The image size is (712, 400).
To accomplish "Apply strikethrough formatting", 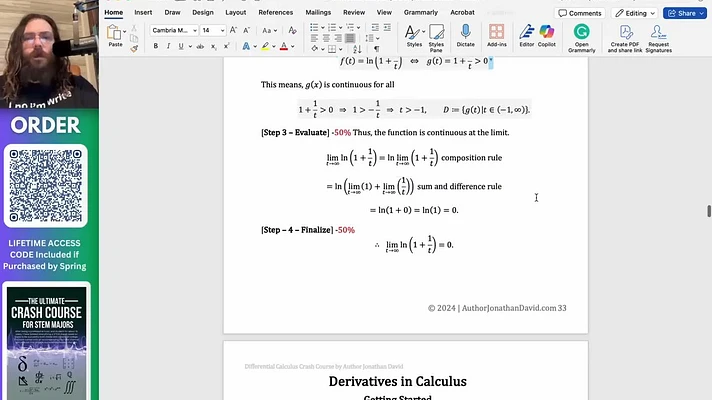I will coord(200,46).
